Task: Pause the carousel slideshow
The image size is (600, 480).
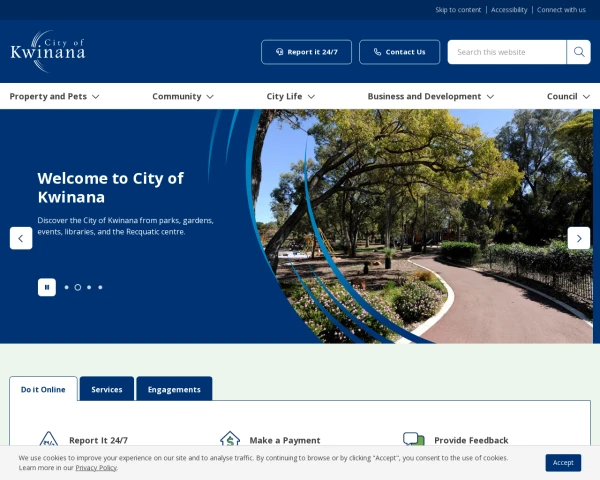Action: click(47, 287)
